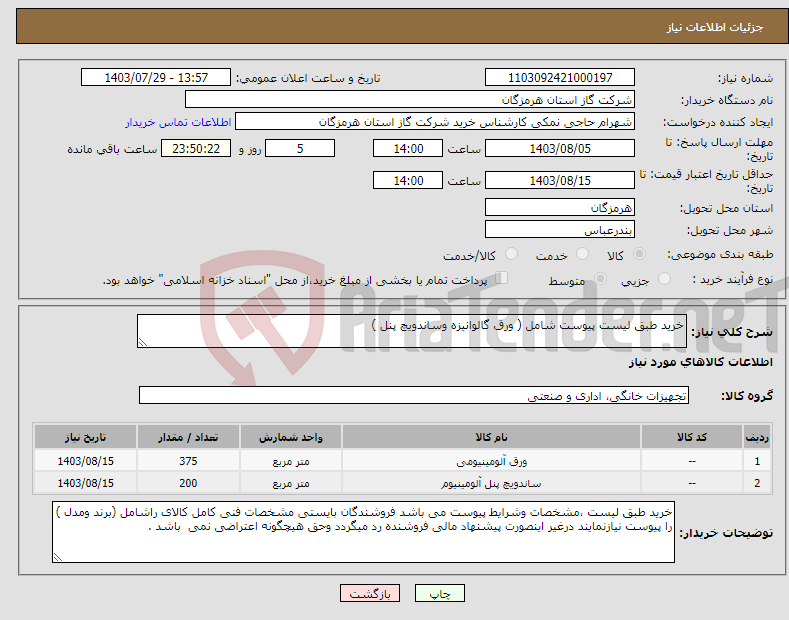
Task: Click the نام کالا column header
Action: (x=491, y=437)
